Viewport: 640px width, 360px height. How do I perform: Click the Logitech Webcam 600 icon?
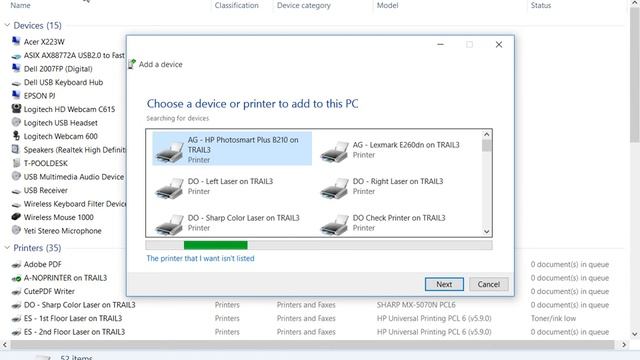[16, 136]
